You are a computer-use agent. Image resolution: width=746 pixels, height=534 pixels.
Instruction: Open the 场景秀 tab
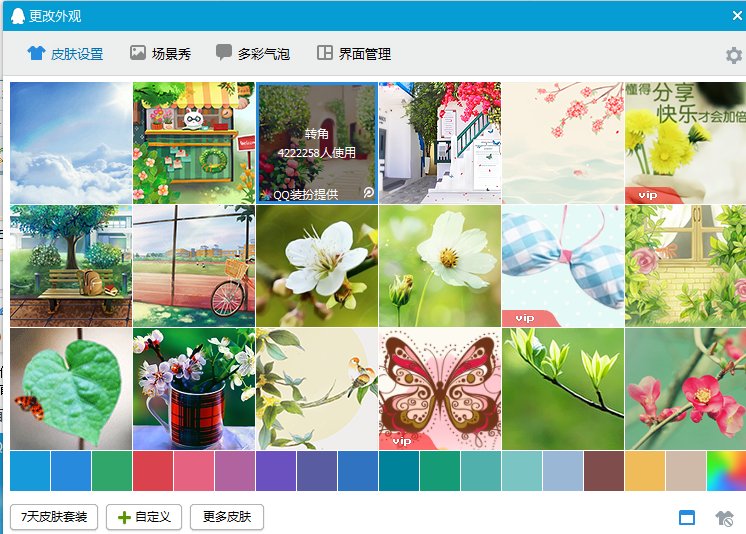[160, 54]
